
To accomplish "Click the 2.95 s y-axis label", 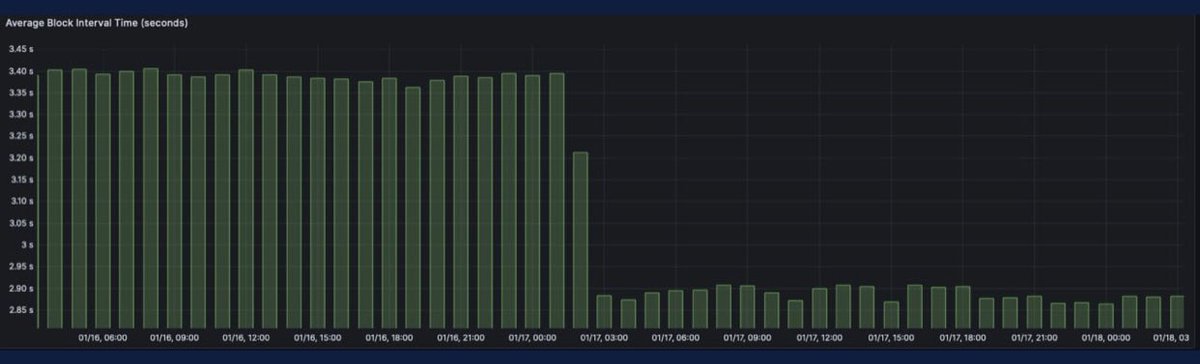I will (21, 266).
